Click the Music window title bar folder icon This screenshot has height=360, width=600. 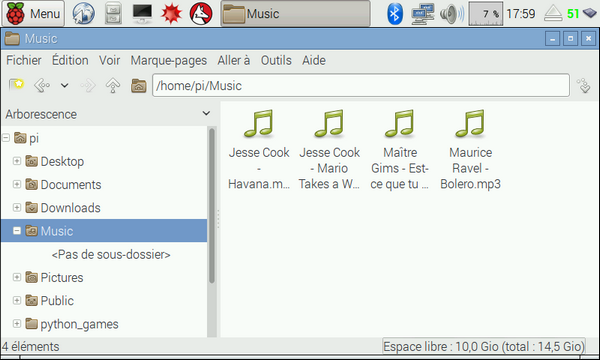[12, 39]
